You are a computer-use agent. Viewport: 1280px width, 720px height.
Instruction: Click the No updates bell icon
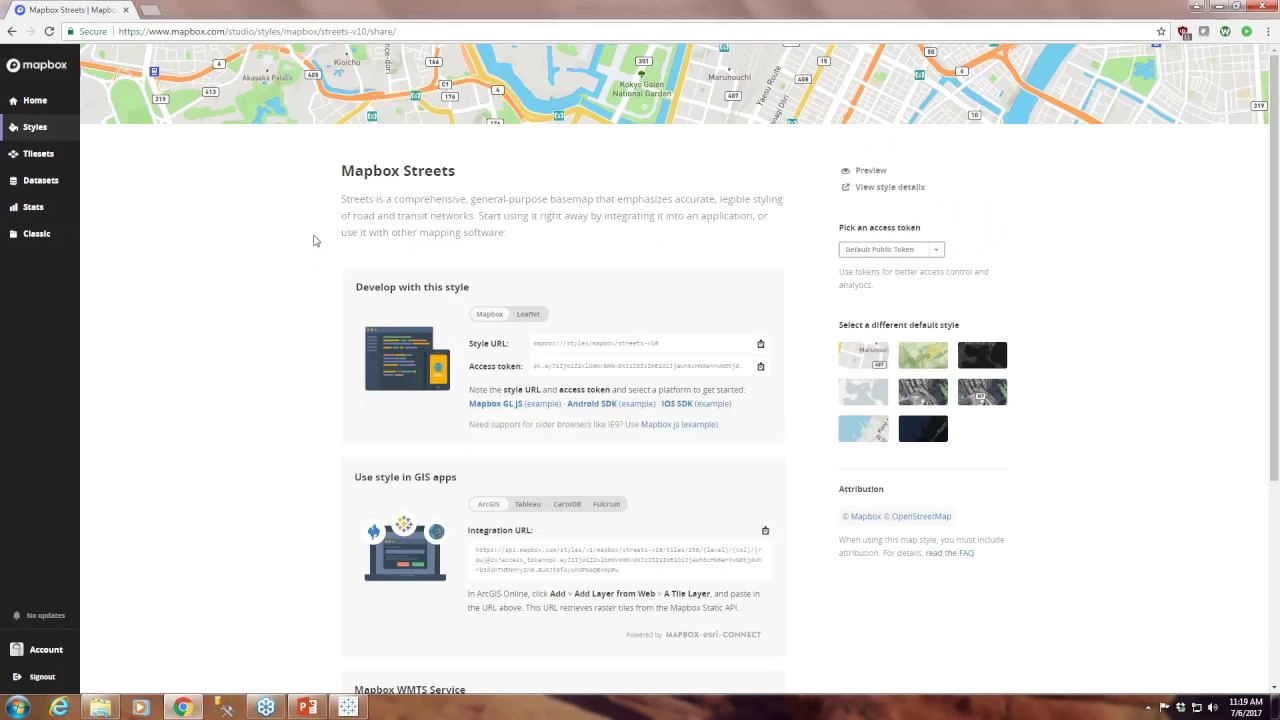[x=16, y=615]
